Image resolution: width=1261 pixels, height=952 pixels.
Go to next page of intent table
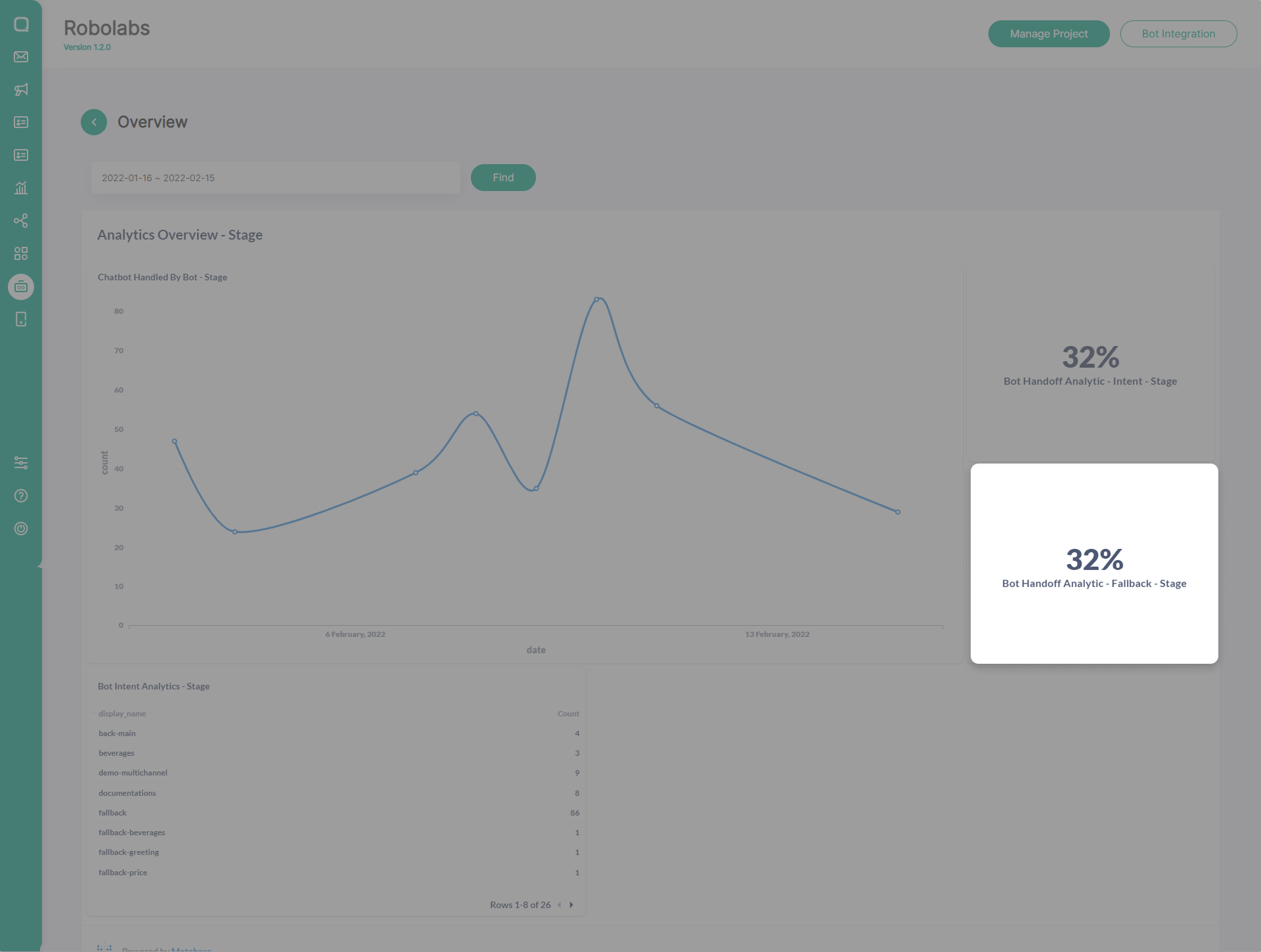pos(571,905)
